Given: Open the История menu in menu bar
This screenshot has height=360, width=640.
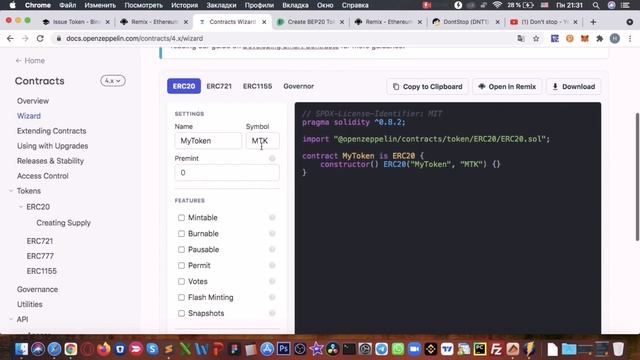Looking at the screenshot, I should [184, 5].
